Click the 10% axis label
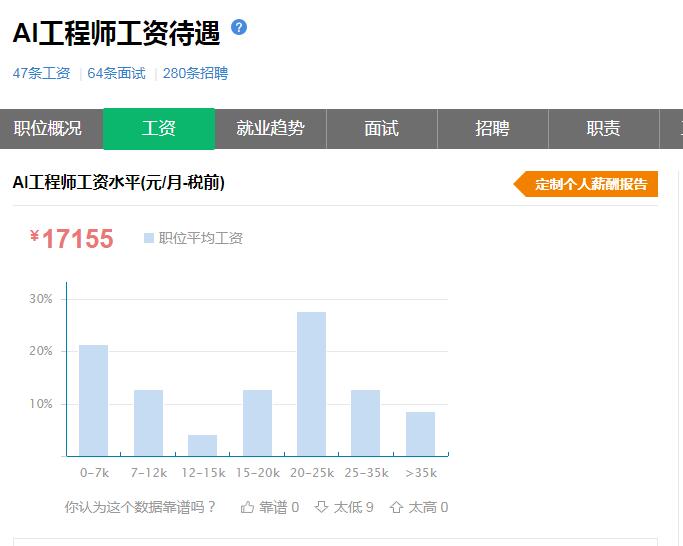The width and height of the screenshot is (683, 546). [41, 404]
